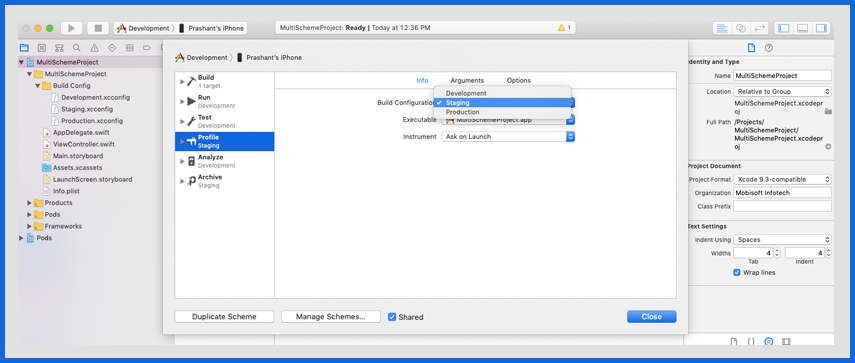The width and height of the screenshot is (855, 363).
Task: Open the File Template library icon
Action: [734, 342]
